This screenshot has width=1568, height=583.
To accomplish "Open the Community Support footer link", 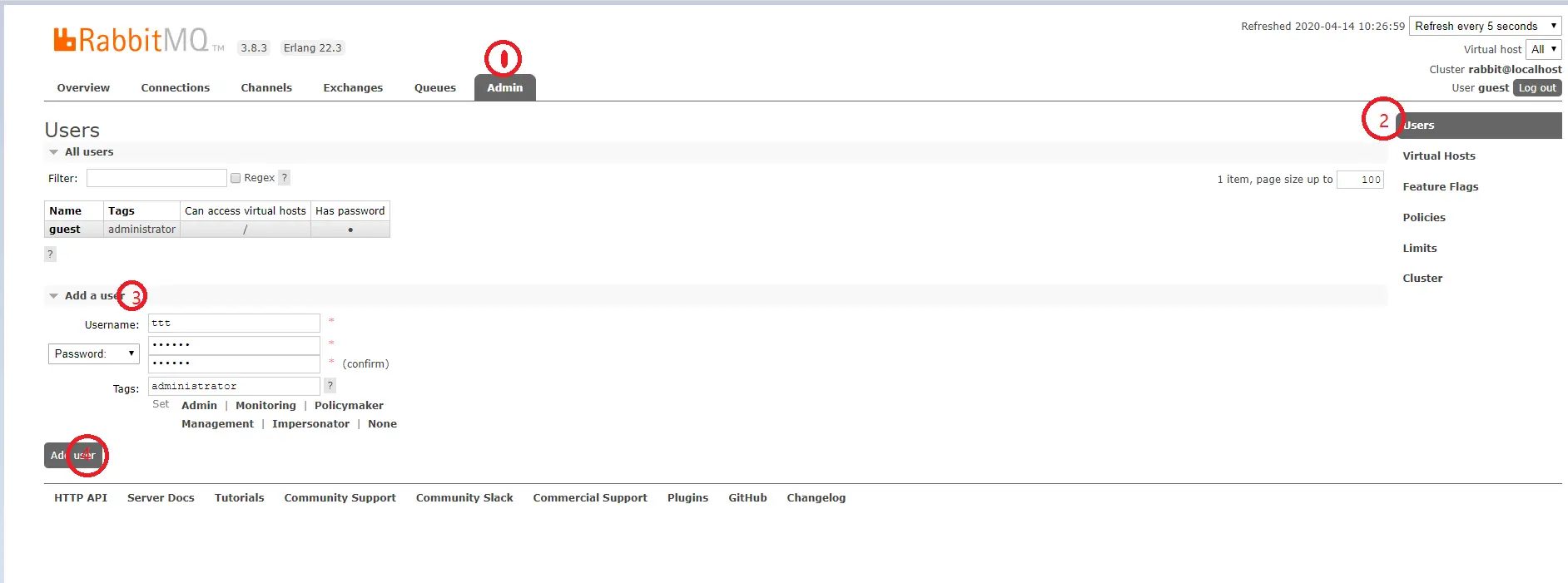I will [340, 497].
